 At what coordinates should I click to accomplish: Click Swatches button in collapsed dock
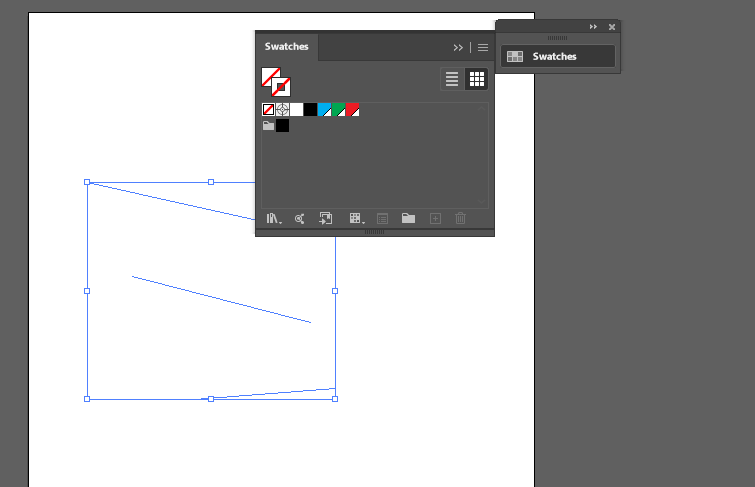click(558, 56)
